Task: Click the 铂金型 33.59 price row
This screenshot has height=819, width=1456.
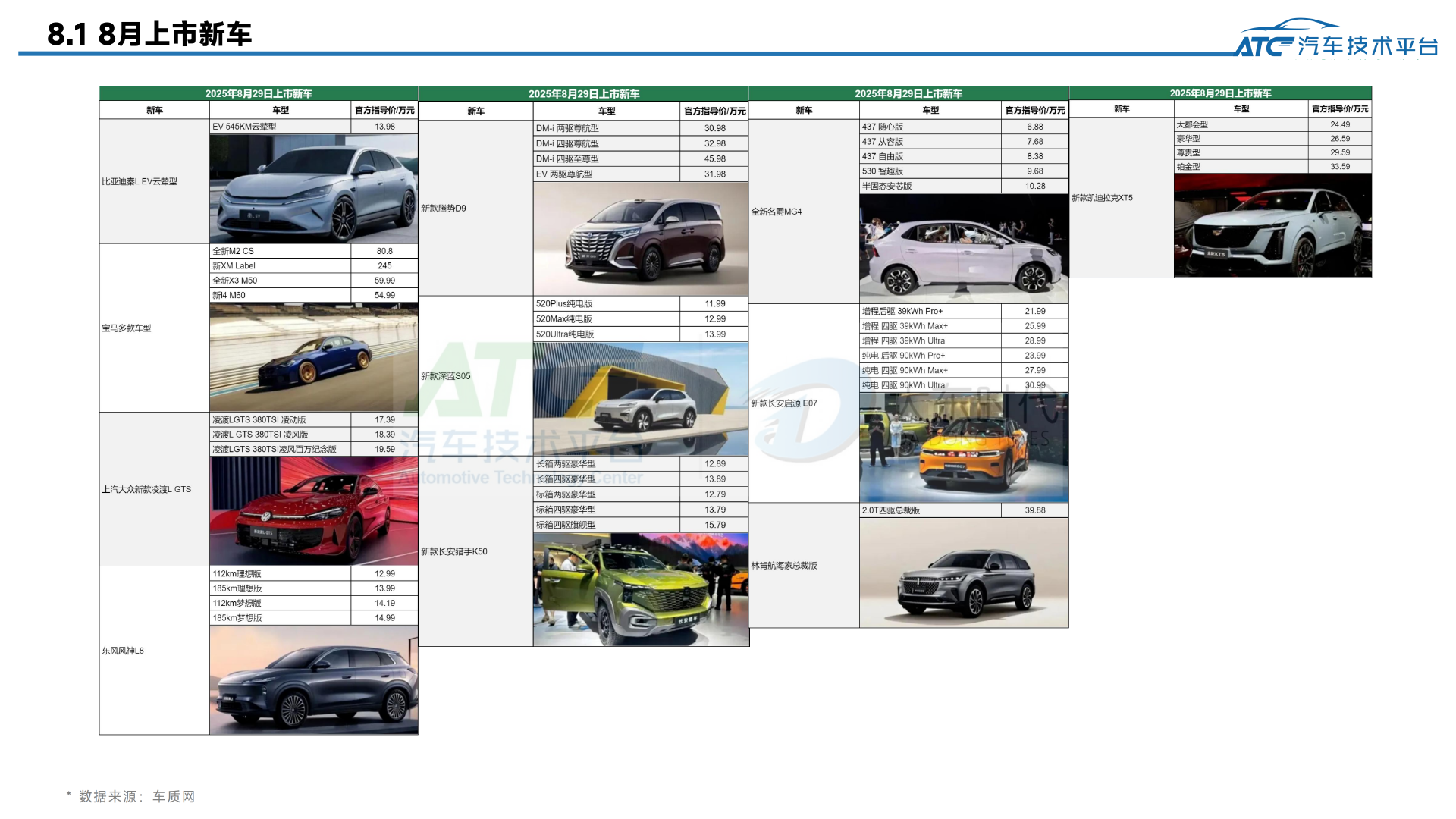Action: (1272, 167)
